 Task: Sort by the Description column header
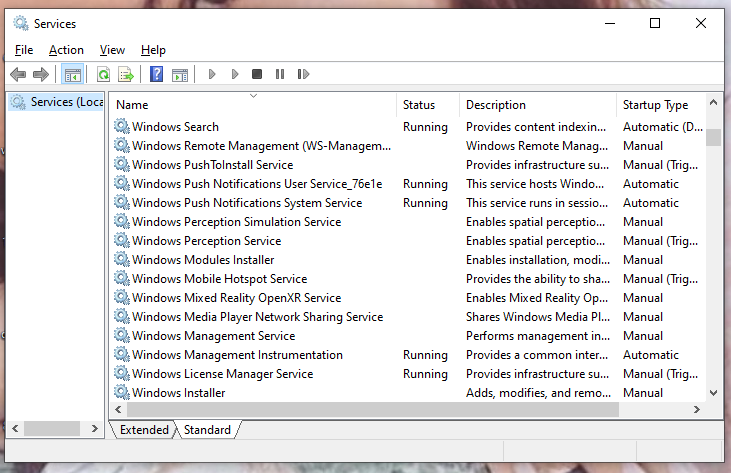[x=538, y=105]
